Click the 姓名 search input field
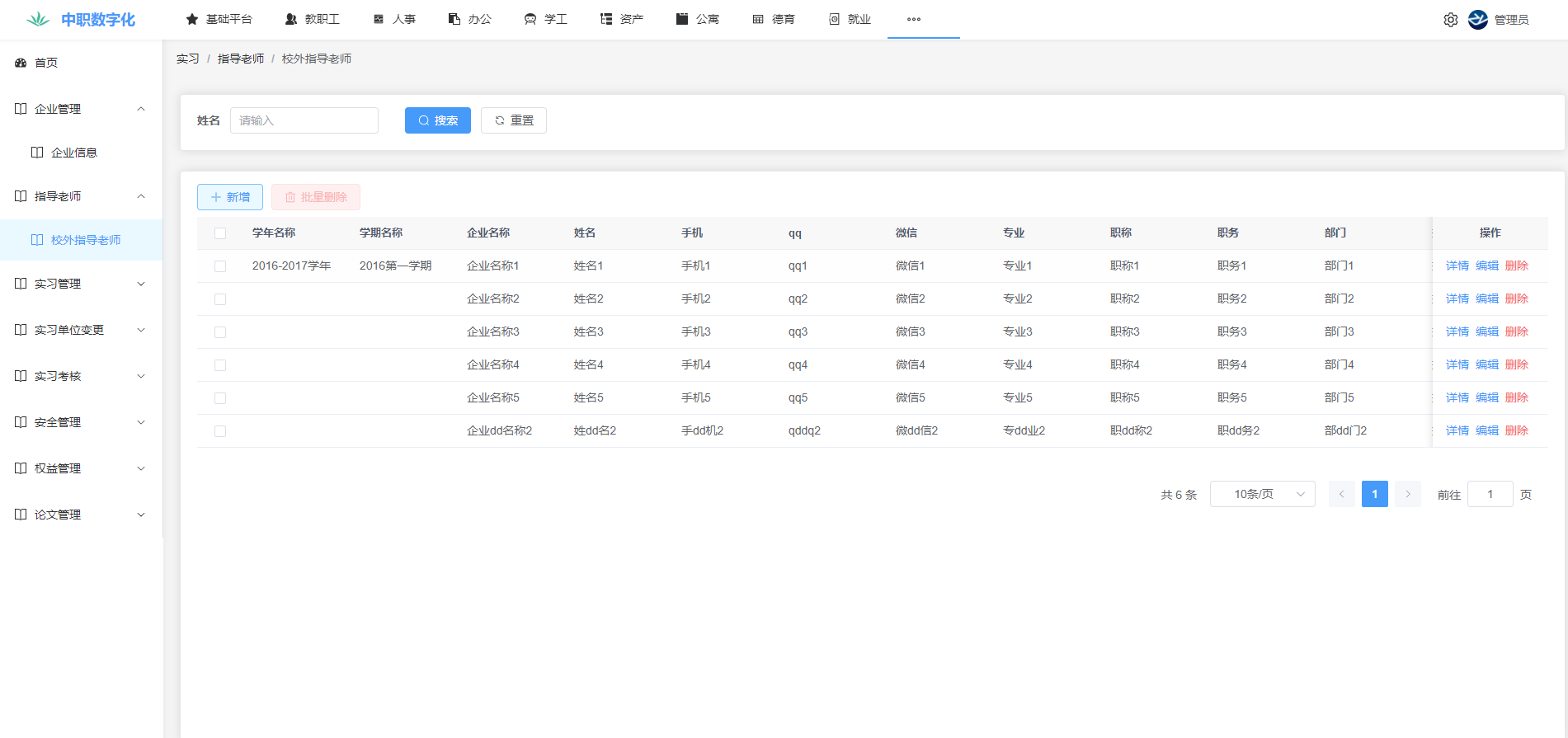The image size is (1568, 738). click(304, 120)
